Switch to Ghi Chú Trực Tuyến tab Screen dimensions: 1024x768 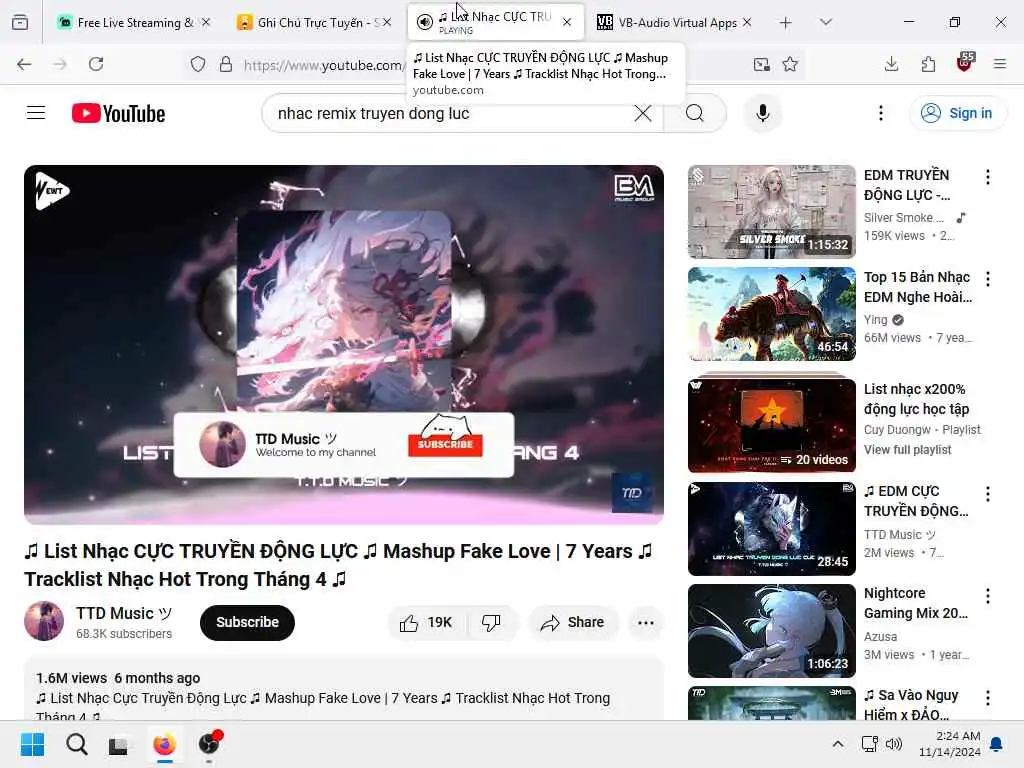tap(313, 23)
